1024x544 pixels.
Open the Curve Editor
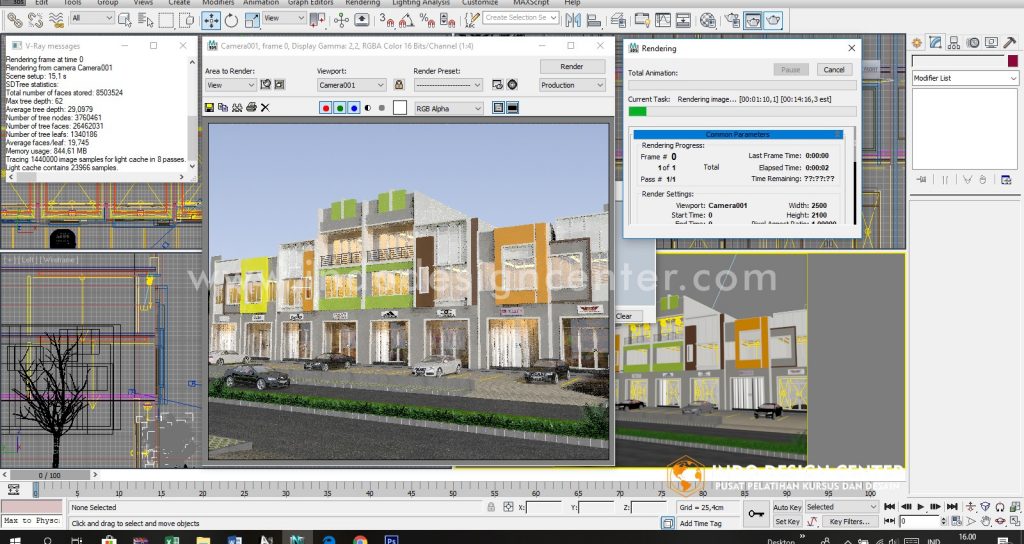(x=663, y=21)
